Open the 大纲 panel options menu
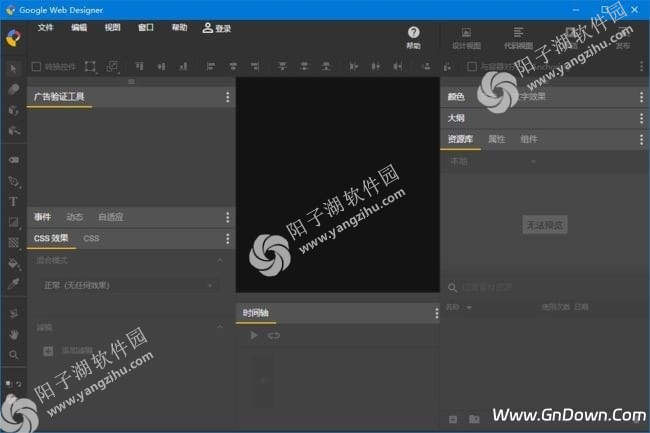 pos(641,119)
